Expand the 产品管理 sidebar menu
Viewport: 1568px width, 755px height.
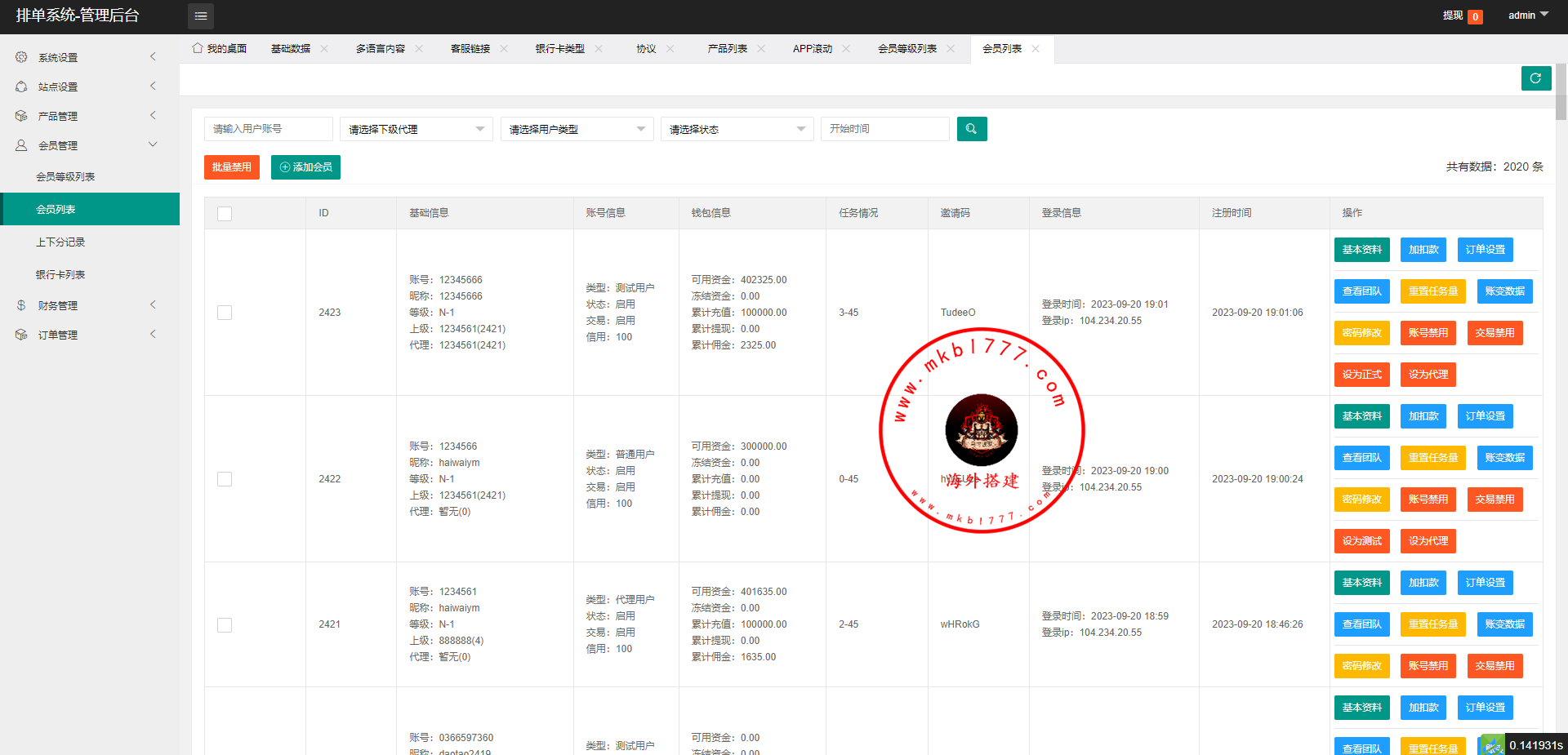pos(90,116)
